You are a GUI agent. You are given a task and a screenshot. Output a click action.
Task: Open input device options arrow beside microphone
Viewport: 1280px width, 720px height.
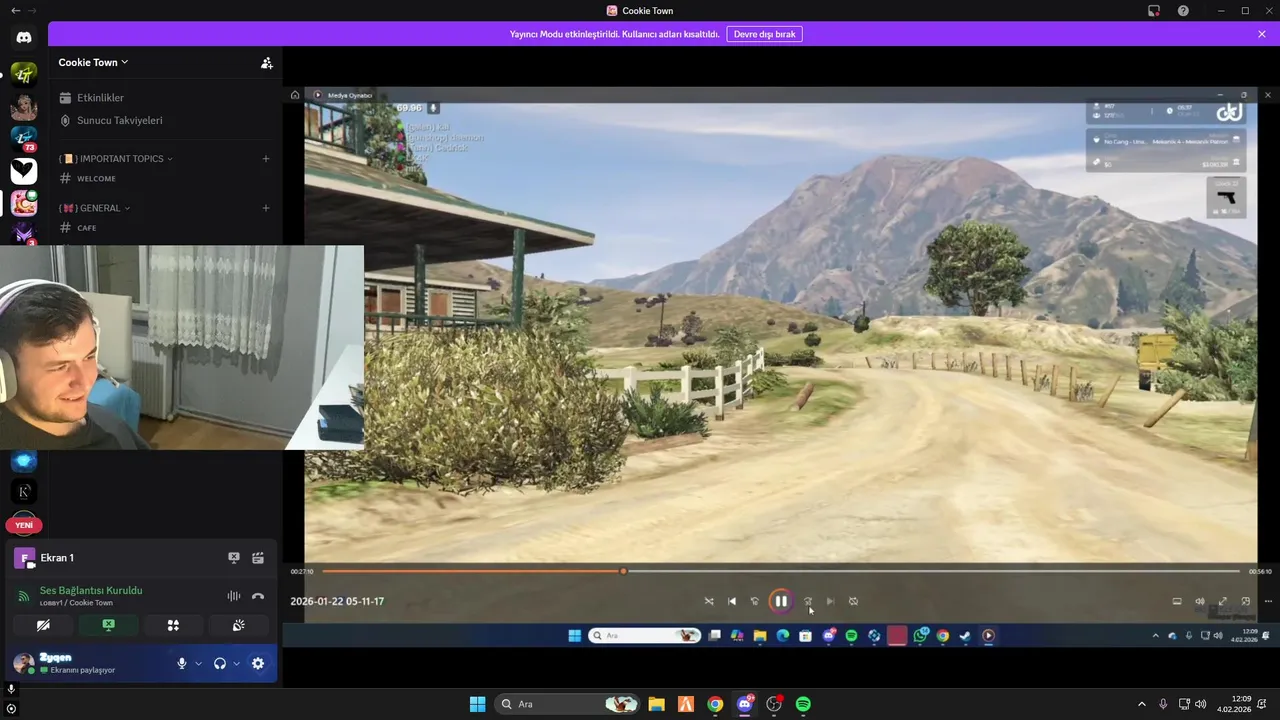198,663
